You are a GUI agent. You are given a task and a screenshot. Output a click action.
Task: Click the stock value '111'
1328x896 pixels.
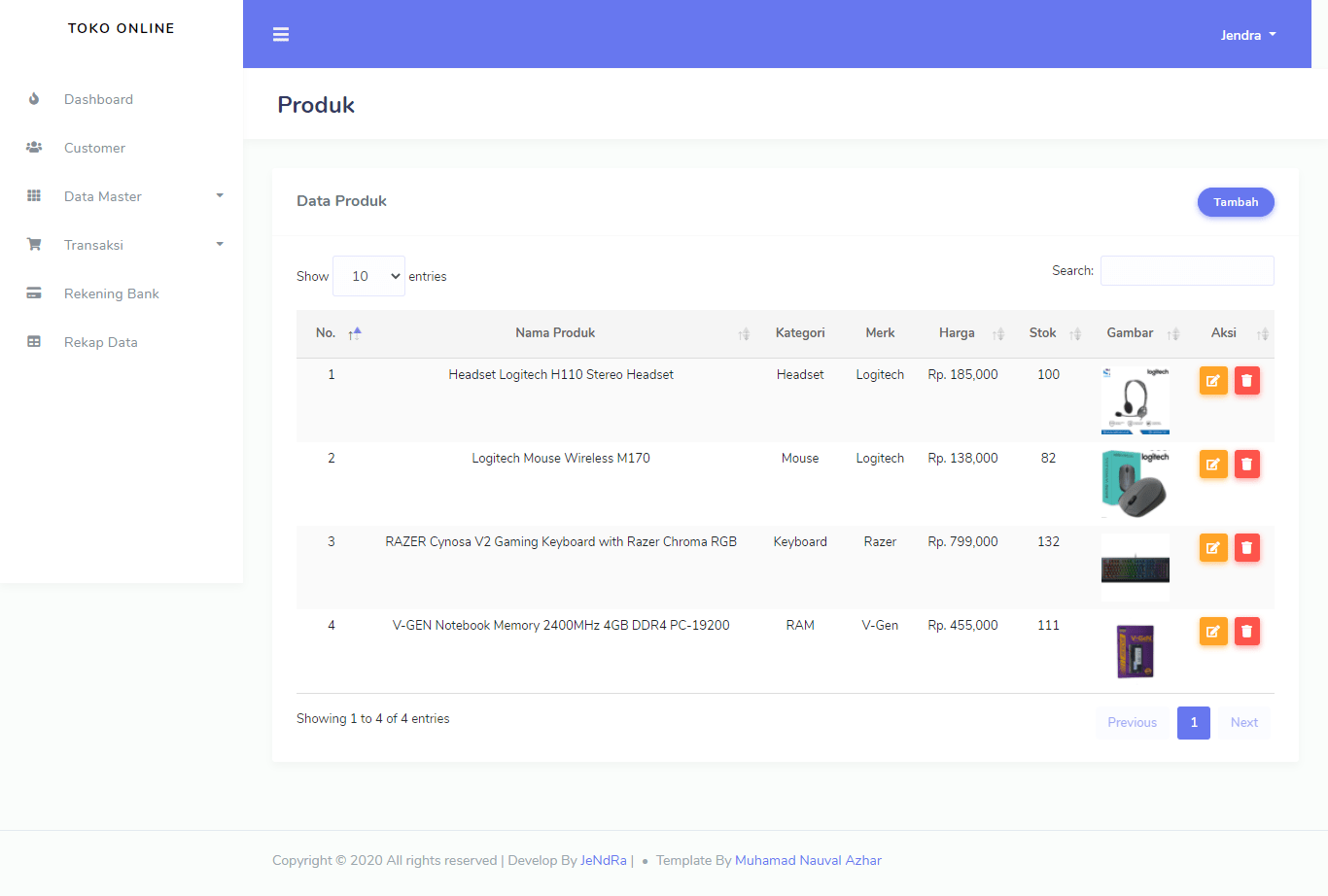coord(1048,625)
